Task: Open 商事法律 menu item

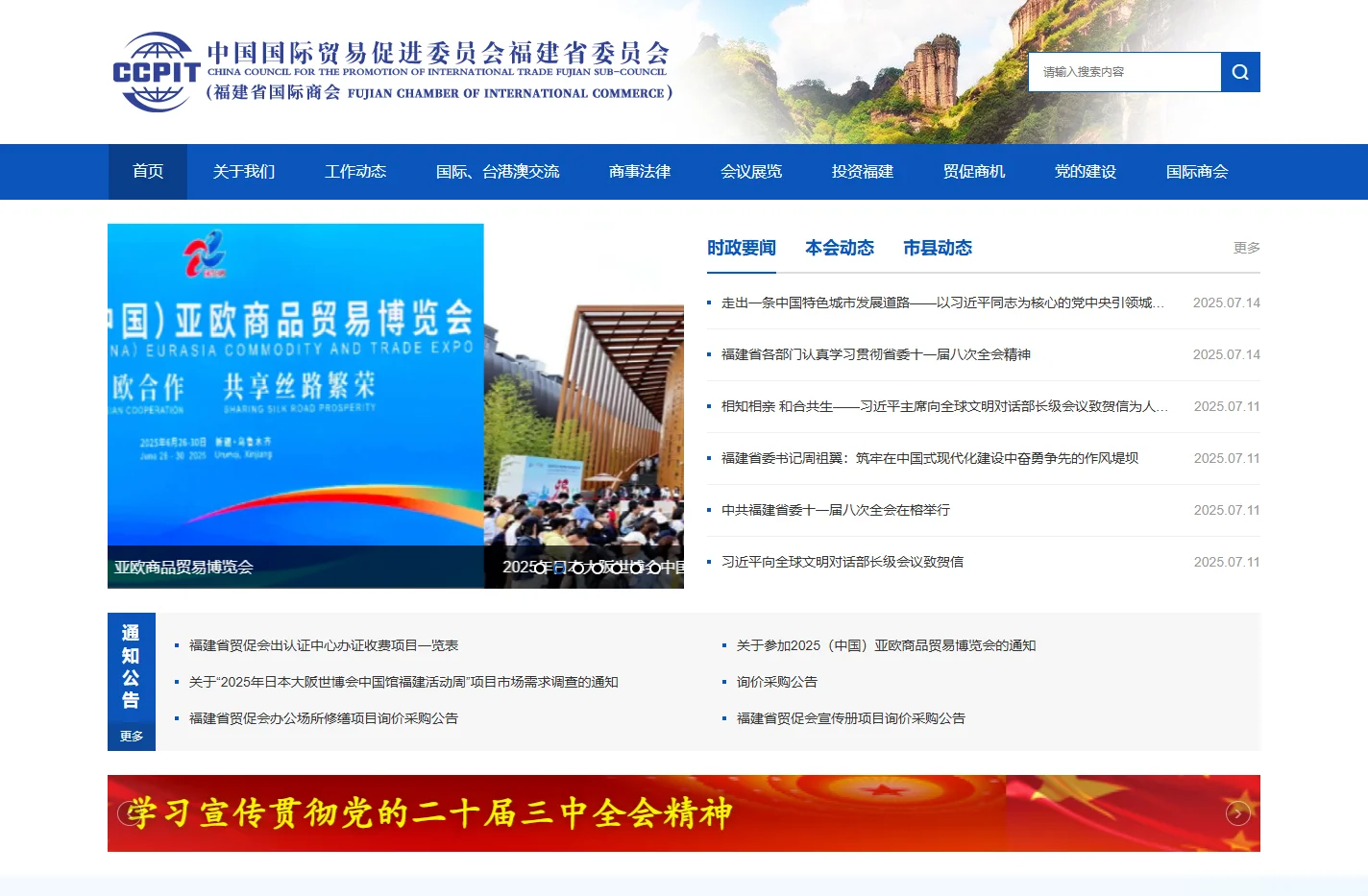Action: pos(640,172)
